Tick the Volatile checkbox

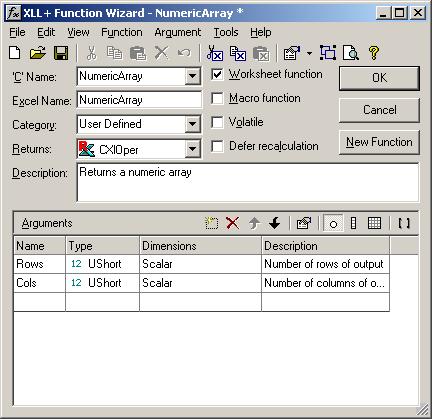[x=217, y=122]
